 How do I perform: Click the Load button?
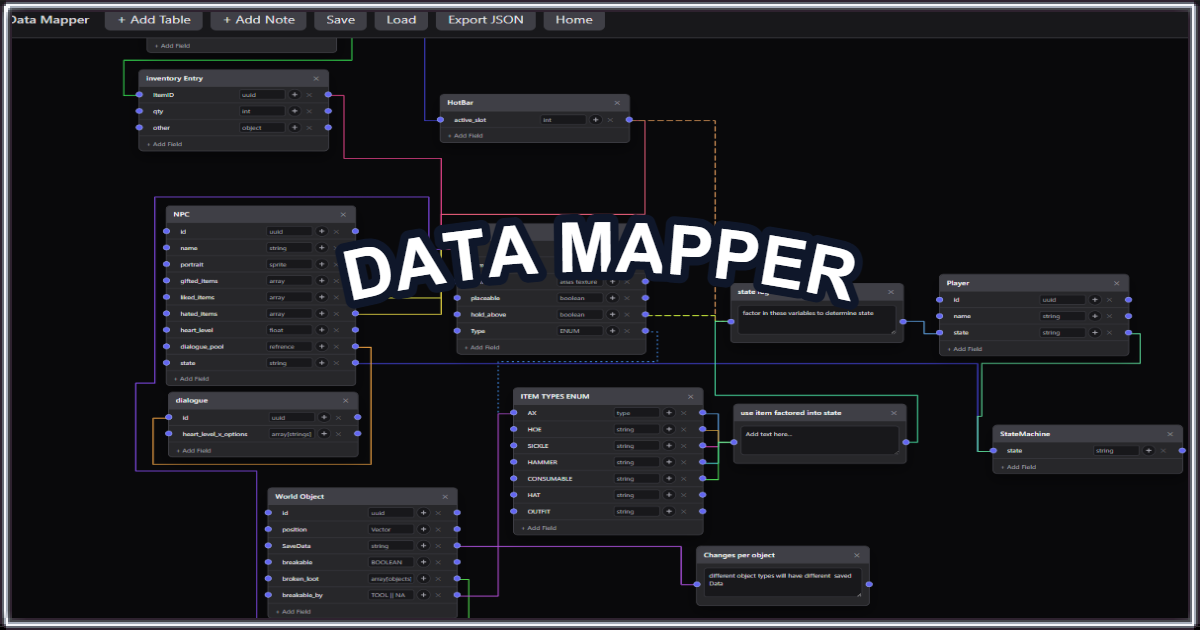click(401, 19)
